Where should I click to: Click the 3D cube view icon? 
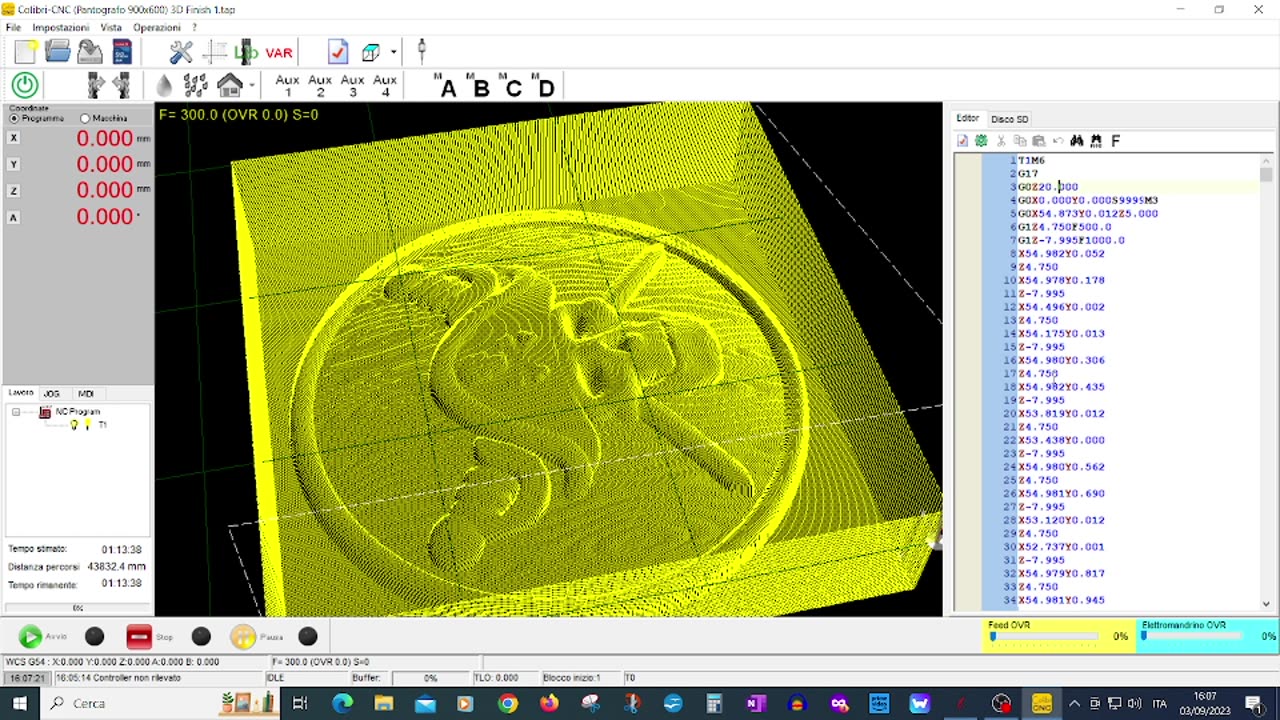(x=371, y=52)
